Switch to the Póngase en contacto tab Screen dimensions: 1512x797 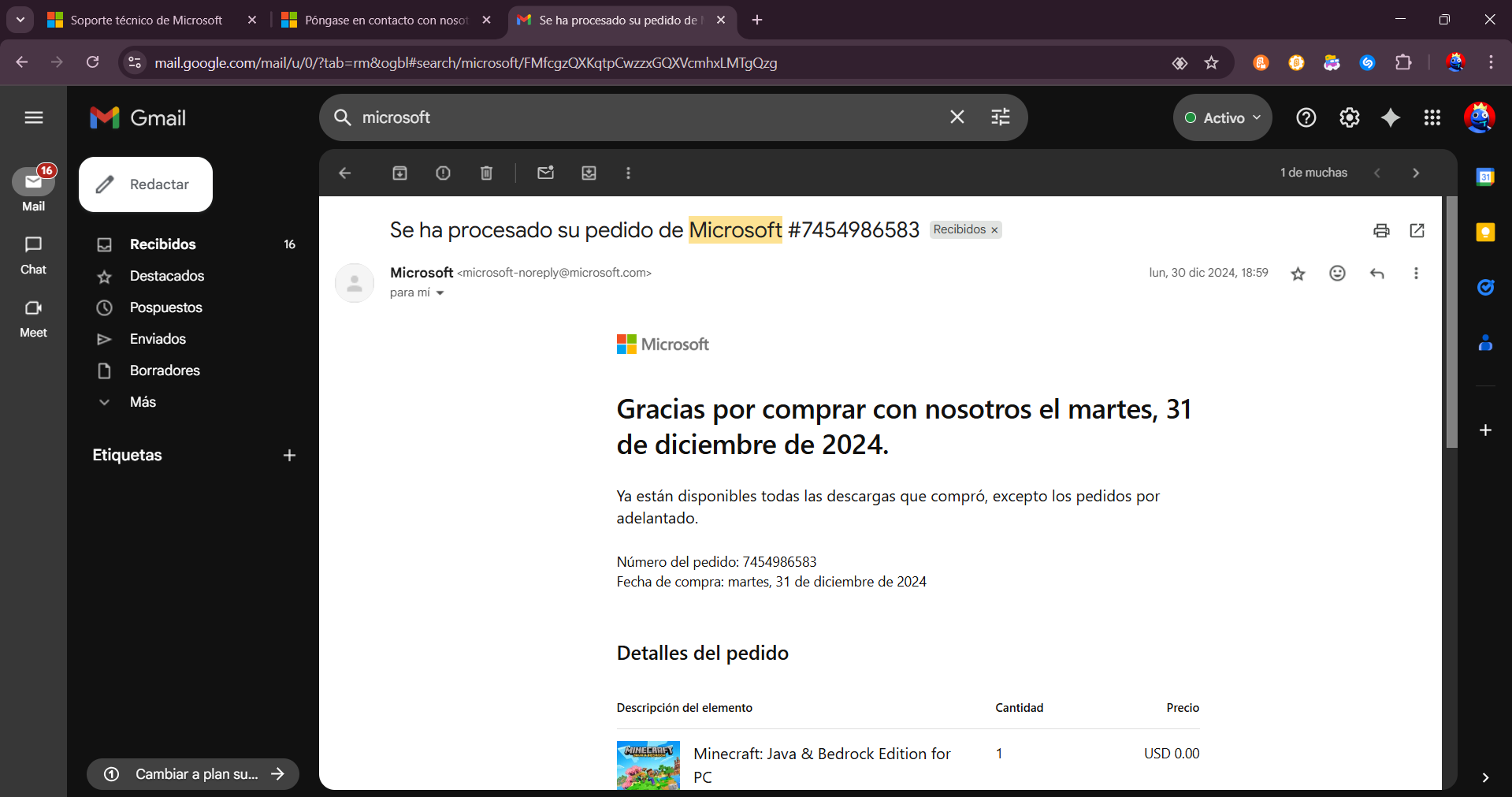coord(378,20)
